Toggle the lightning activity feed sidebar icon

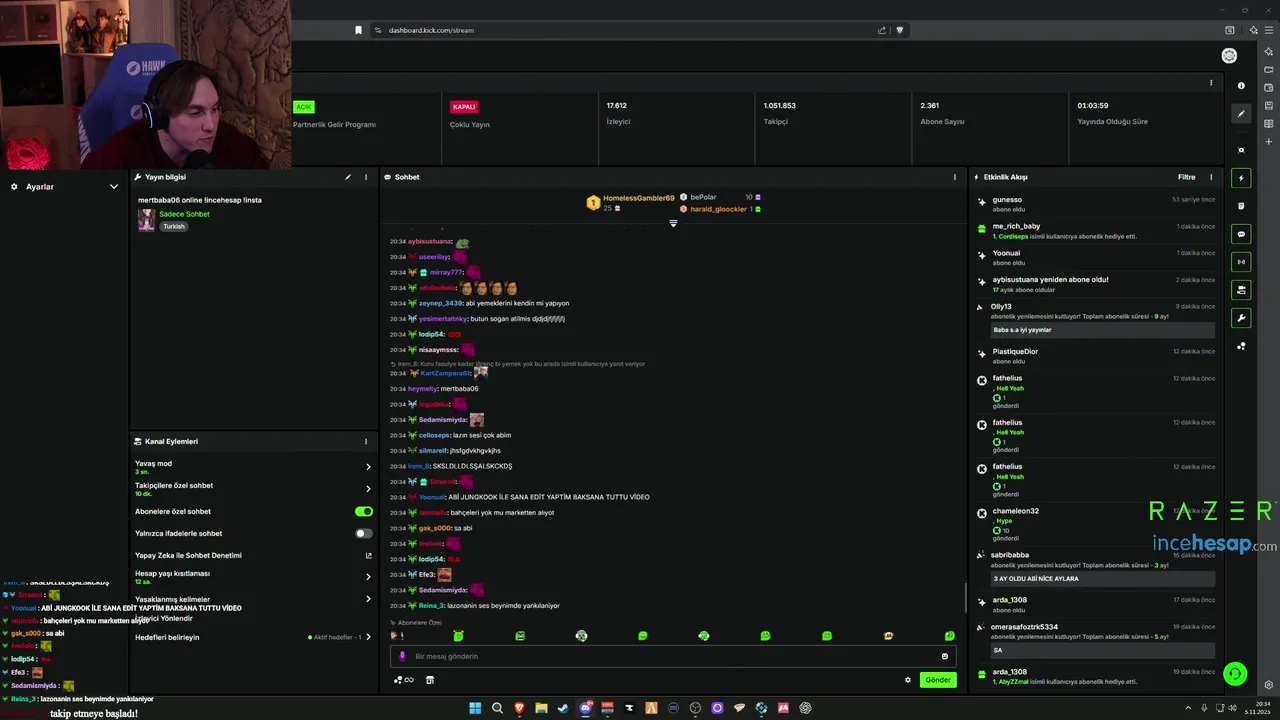1241,178
